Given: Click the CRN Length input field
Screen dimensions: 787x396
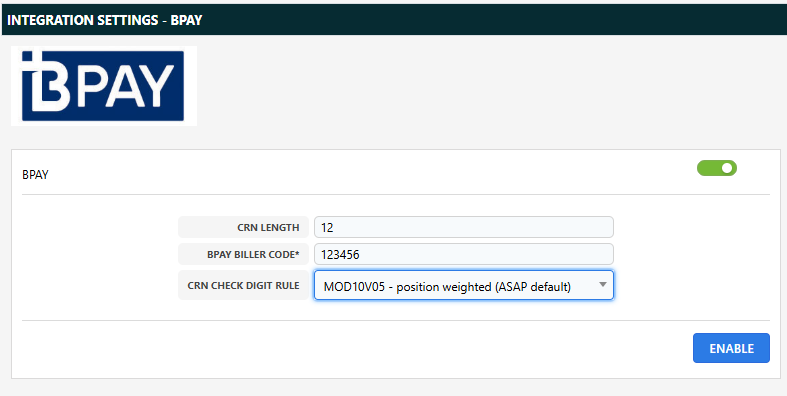Looking at the screenshot, I should [464, 227].
